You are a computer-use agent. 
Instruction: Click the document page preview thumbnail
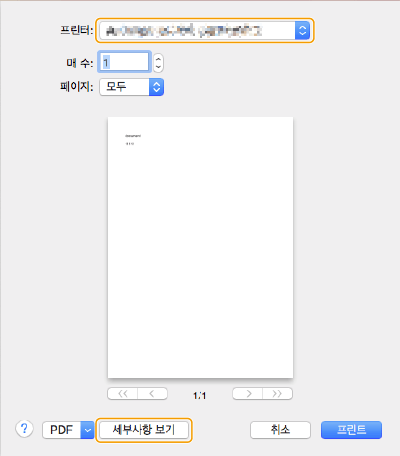click(x=200, y=247)
